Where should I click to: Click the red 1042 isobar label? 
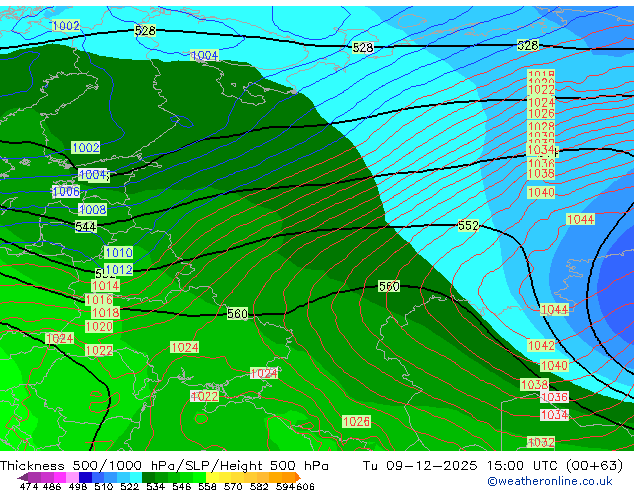pyautogui.click(x=541, y=346)
